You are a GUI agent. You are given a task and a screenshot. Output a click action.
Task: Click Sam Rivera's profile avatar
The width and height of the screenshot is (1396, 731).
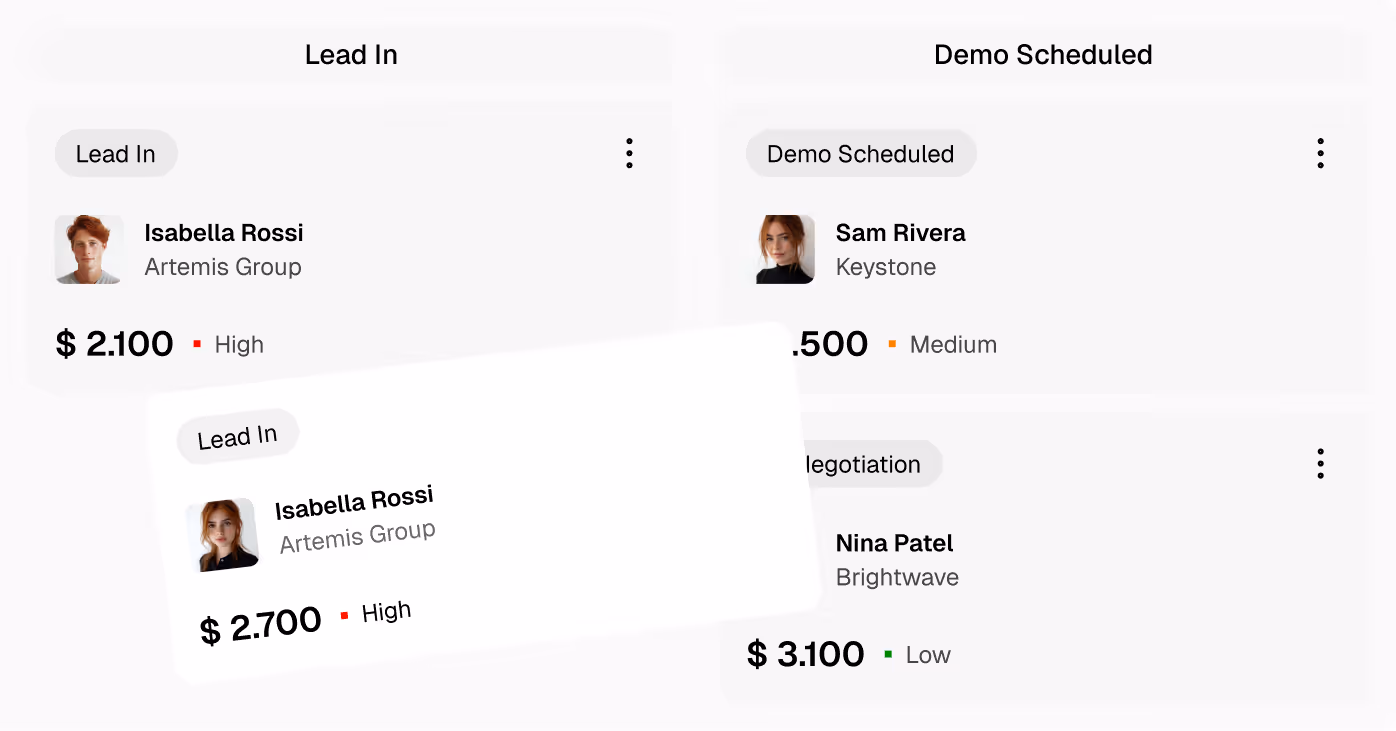tap(785, 249)
